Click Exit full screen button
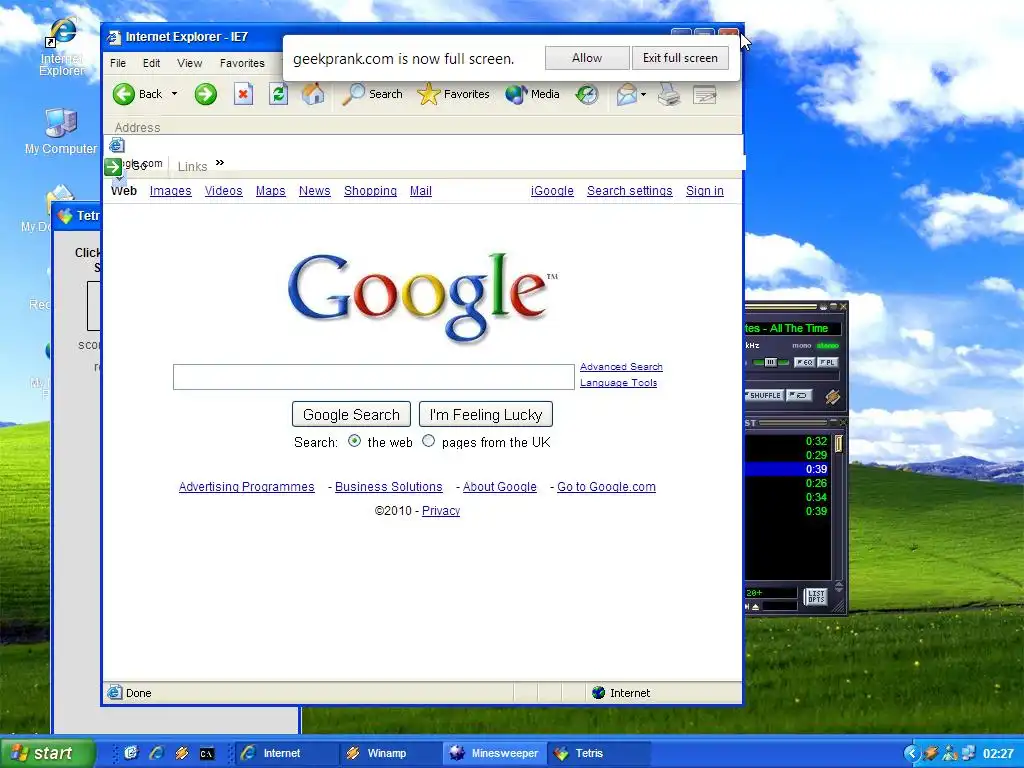This screenshot has height=768, width=1024. 680,58
